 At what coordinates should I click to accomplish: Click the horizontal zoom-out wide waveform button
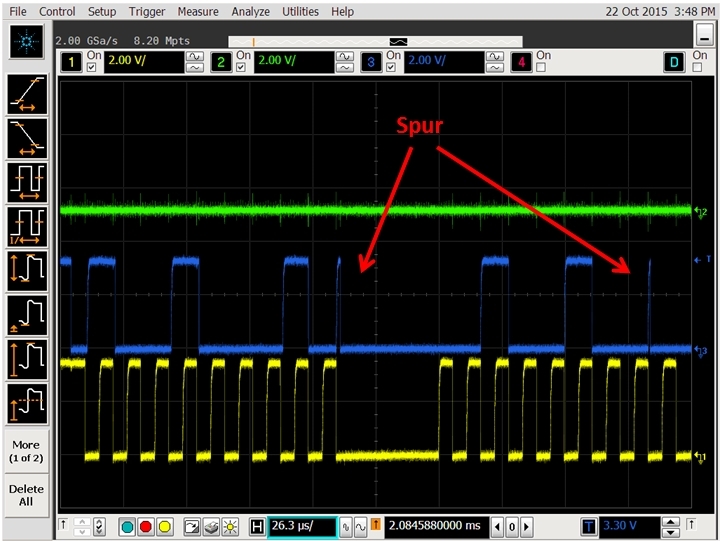tap(360, 528)
